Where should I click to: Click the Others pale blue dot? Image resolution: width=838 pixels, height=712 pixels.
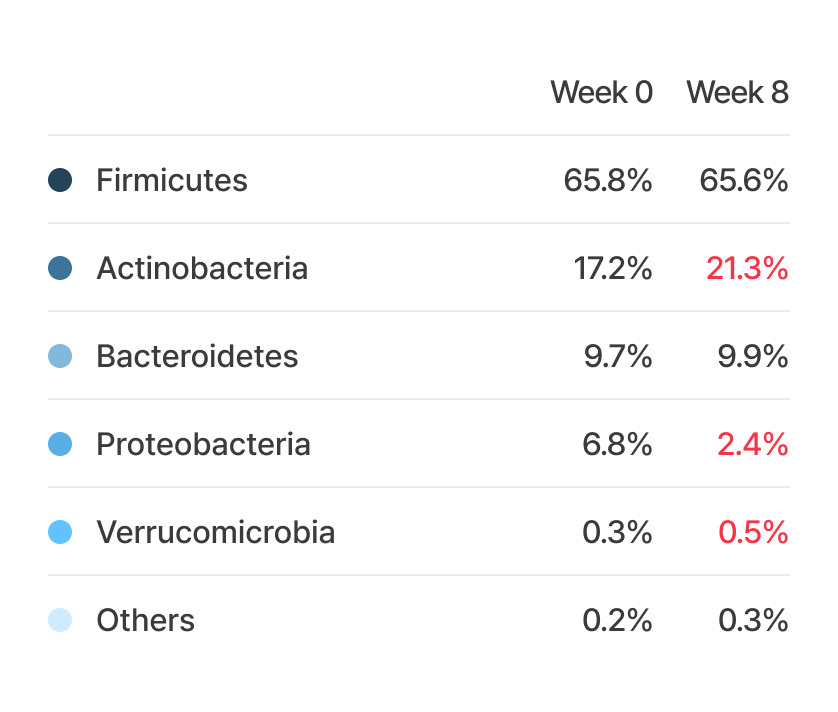(60, 620)
